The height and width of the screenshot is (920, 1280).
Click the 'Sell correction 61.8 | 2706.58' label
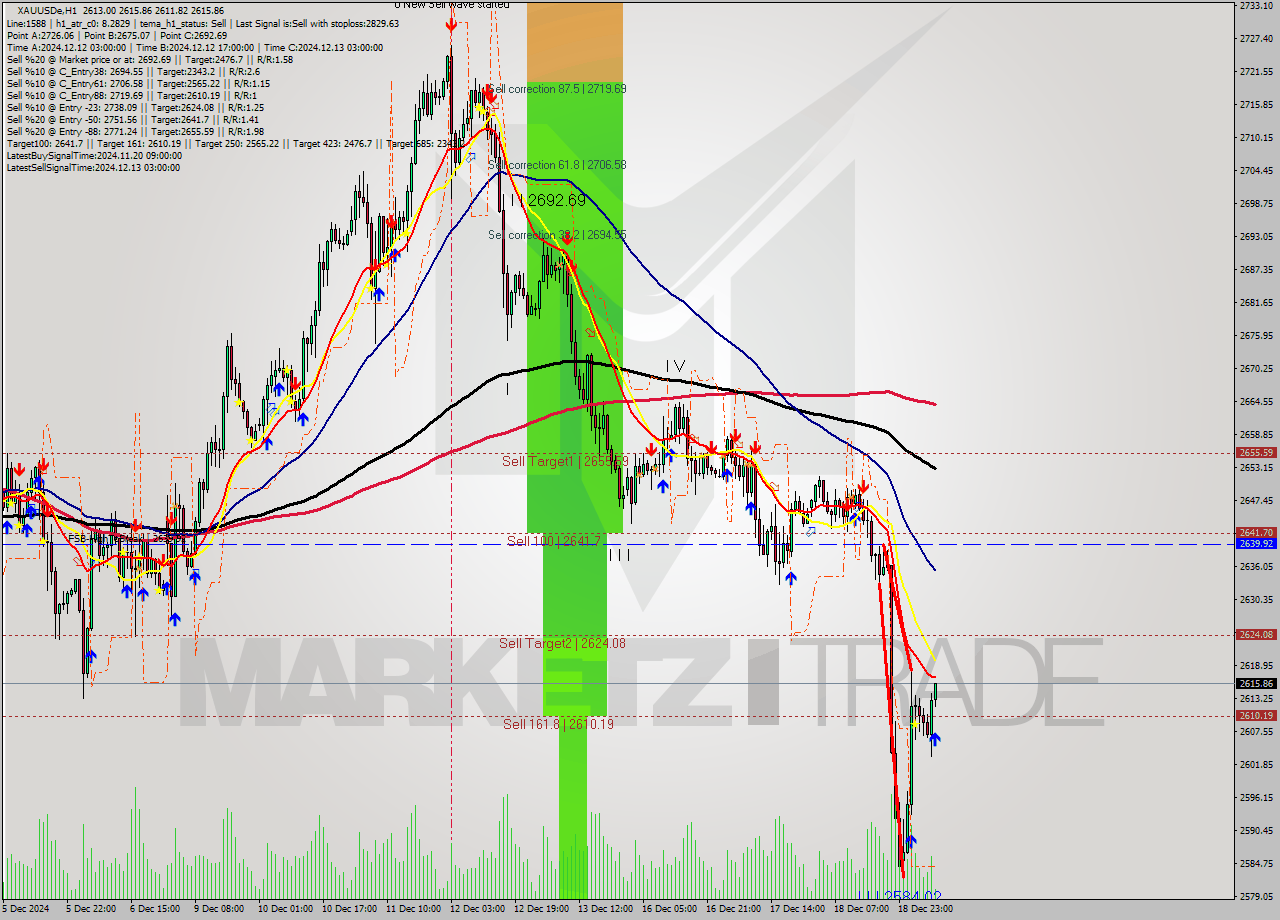pos(557,165)
